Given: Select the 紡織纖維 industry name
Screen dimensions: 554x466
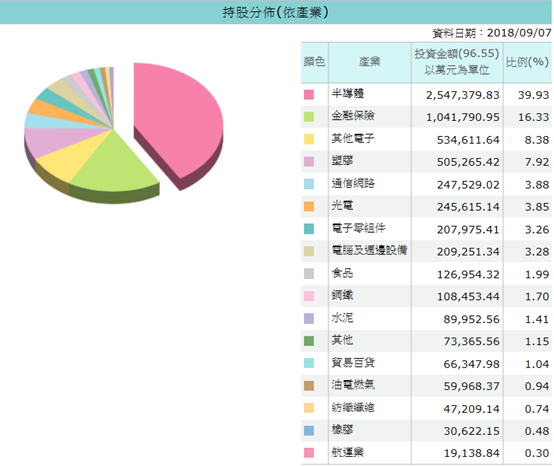Looking at the screenshot, I should coord(353,407).
